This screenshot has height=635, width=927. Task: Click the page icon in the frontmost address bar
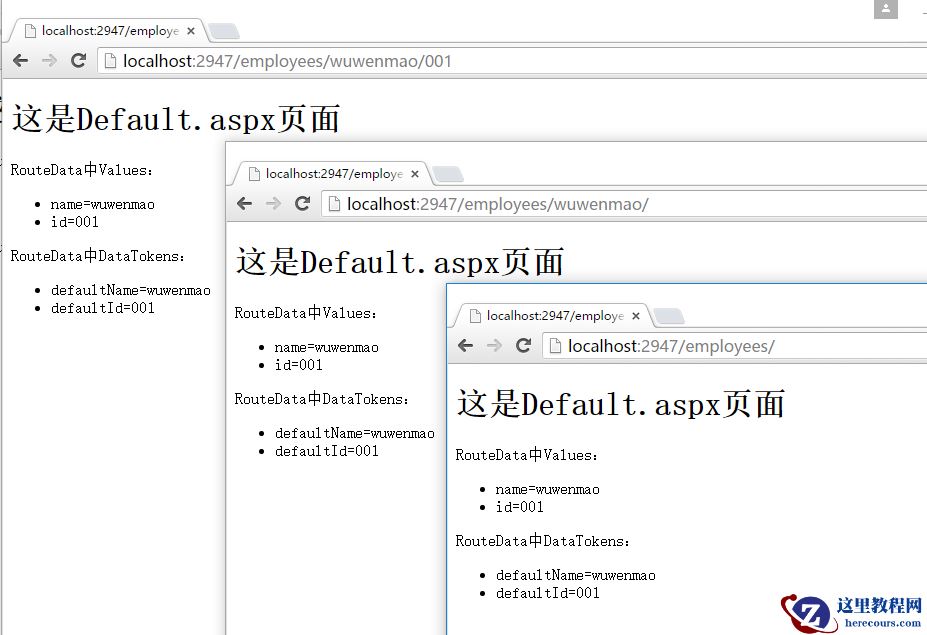554,345
